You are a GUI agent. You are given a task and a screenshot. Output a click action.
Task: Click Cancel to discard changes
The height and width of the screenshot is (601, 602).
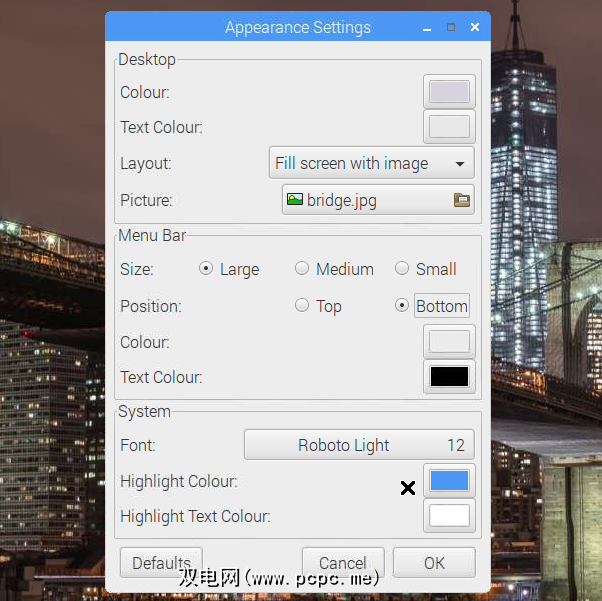343,563
